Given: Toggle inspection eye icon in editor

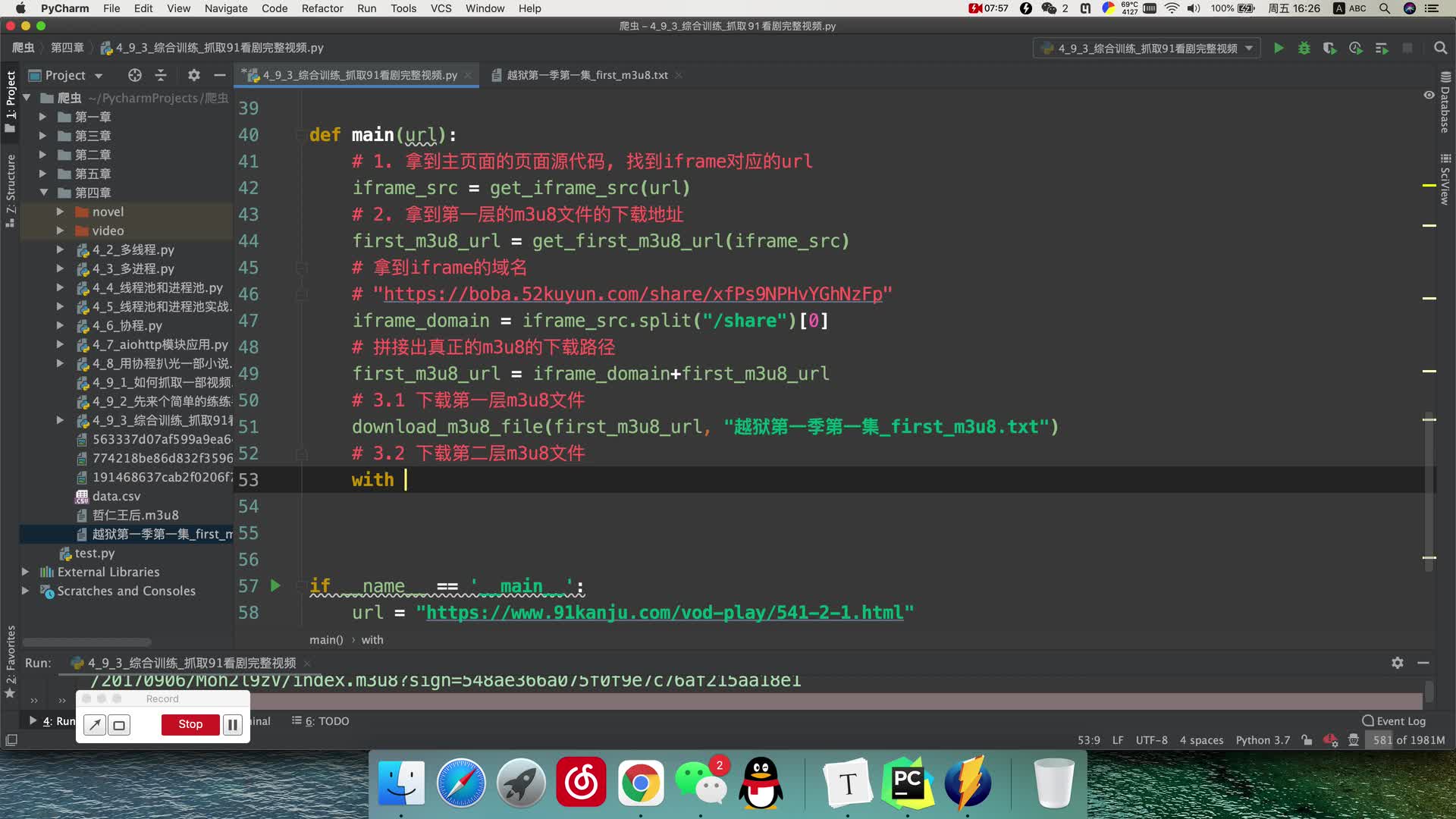Looking at the screenshot, I should pos(1429,96).
